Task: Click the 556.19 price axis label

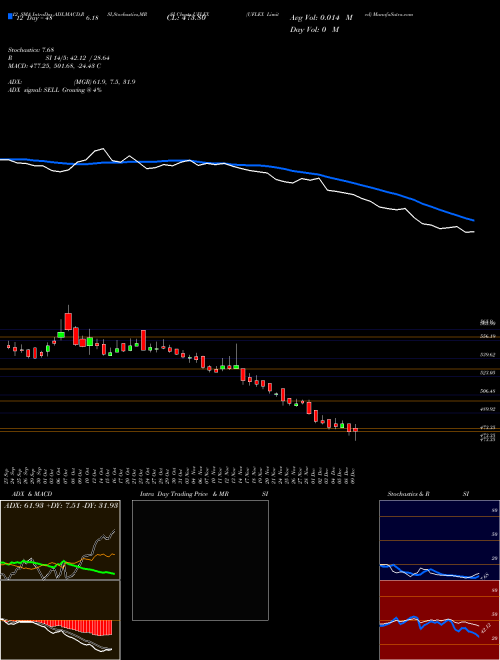Action: coord(488,337)
